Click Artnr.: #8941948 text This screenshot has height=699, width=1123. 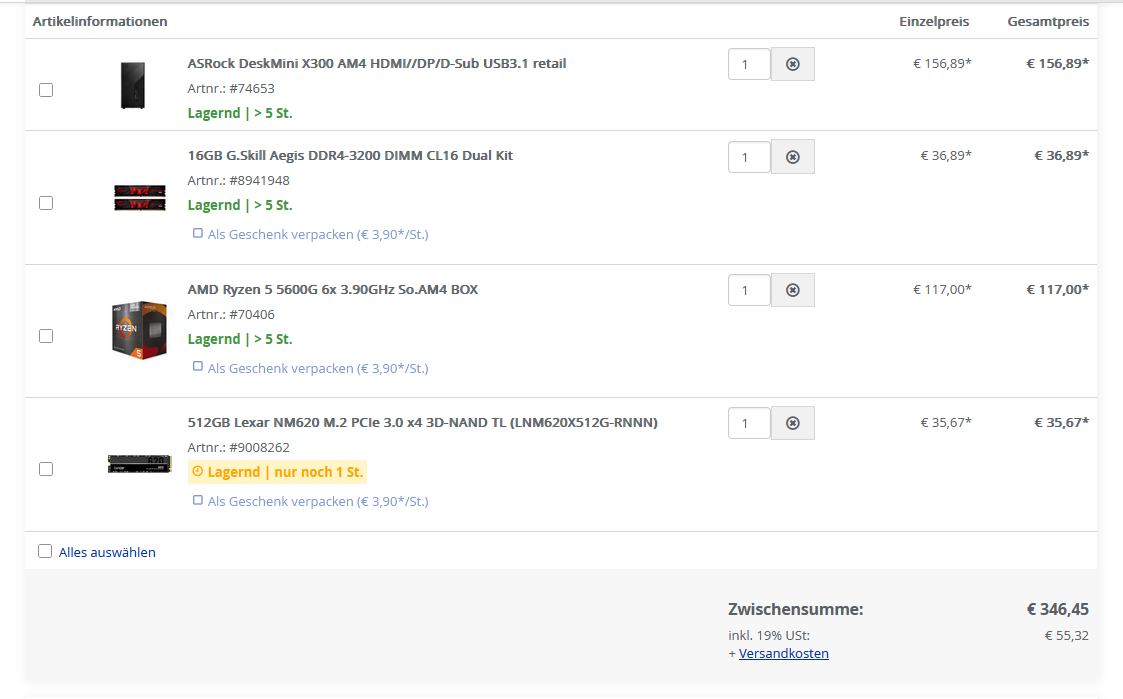[x=238, y=180]
